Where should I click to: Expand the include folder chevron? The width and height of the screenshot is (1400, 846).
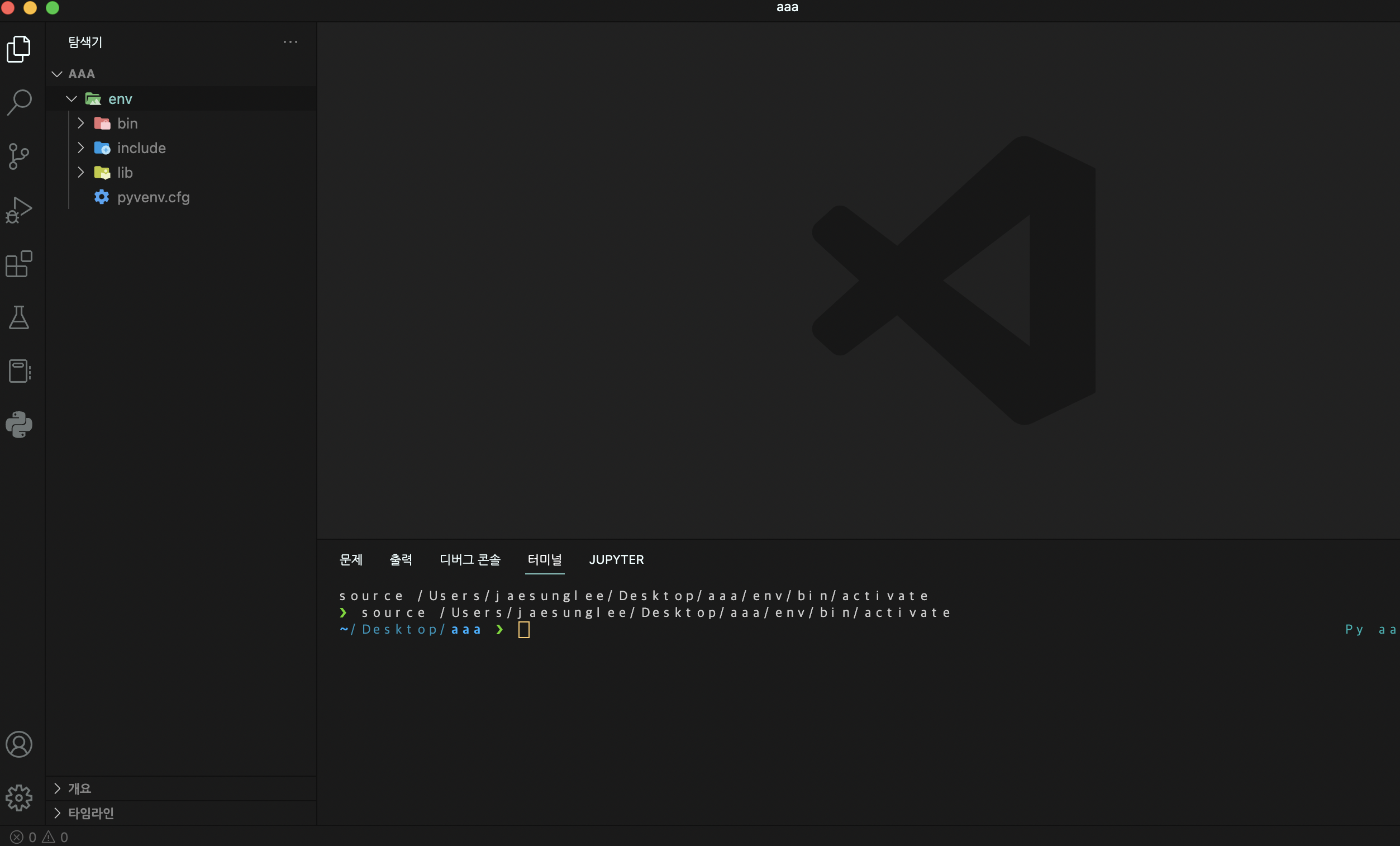point(80,148)
